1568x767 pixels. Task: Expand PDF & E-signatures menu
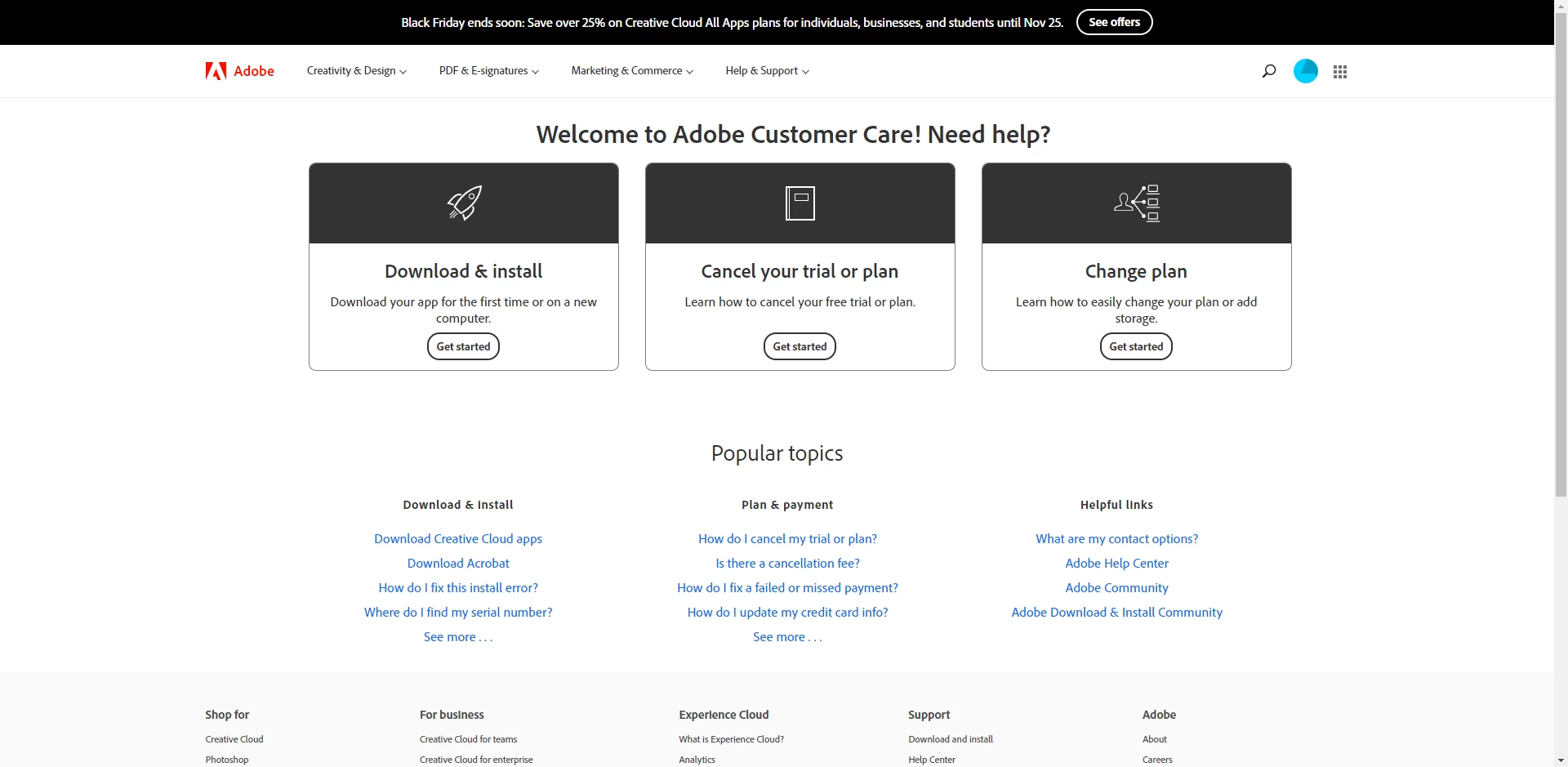click(488, 71)
